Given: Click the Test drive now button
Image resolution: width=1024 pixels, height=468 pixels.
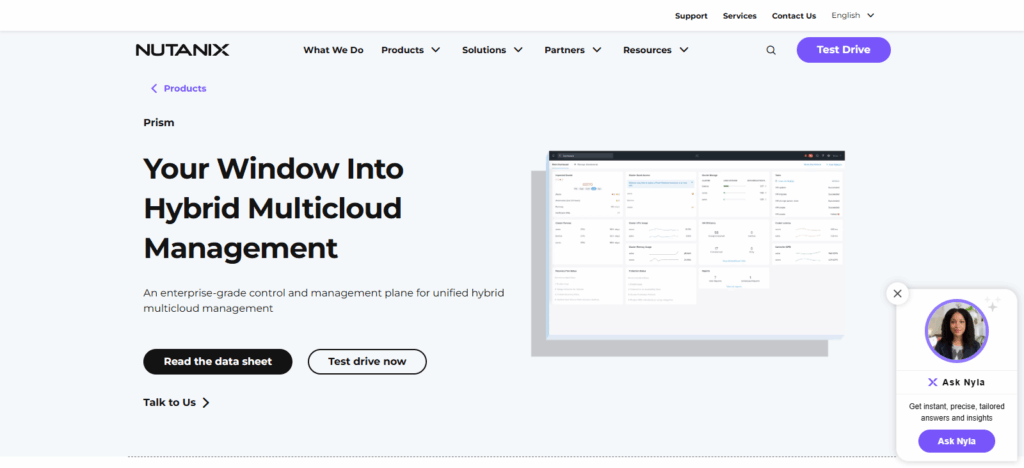Looking at the screenshot, I should coord(367,361).
